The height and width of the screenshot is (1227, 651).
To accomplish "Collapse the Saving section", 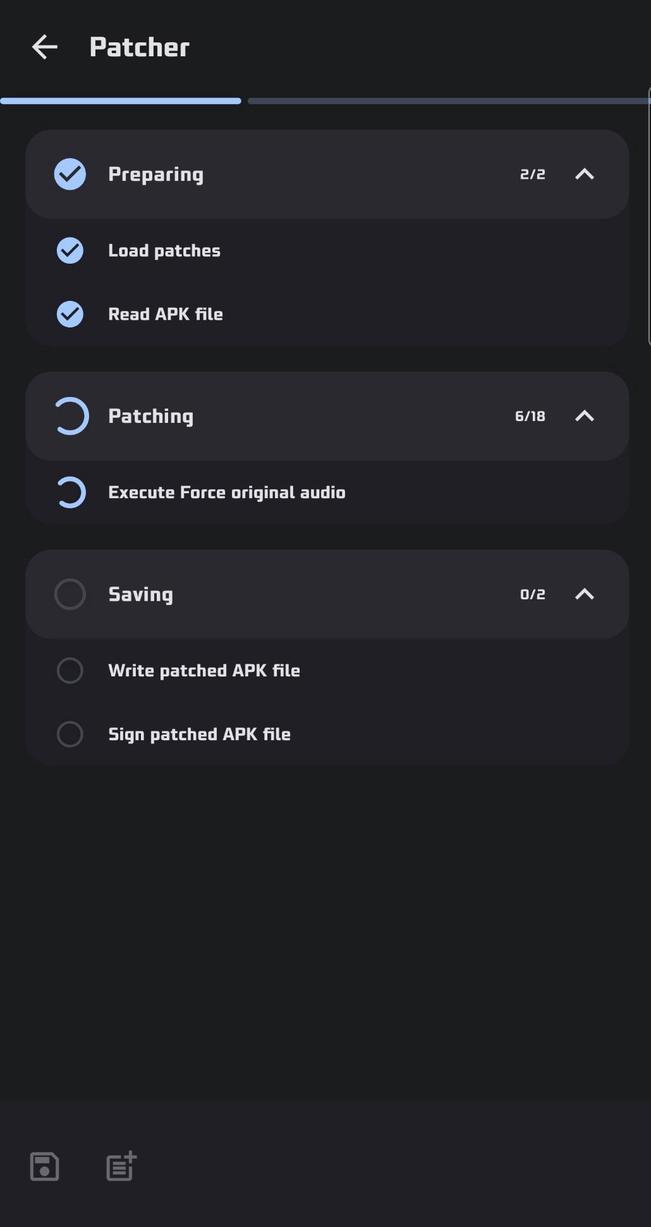I will (x=584, y=594).
